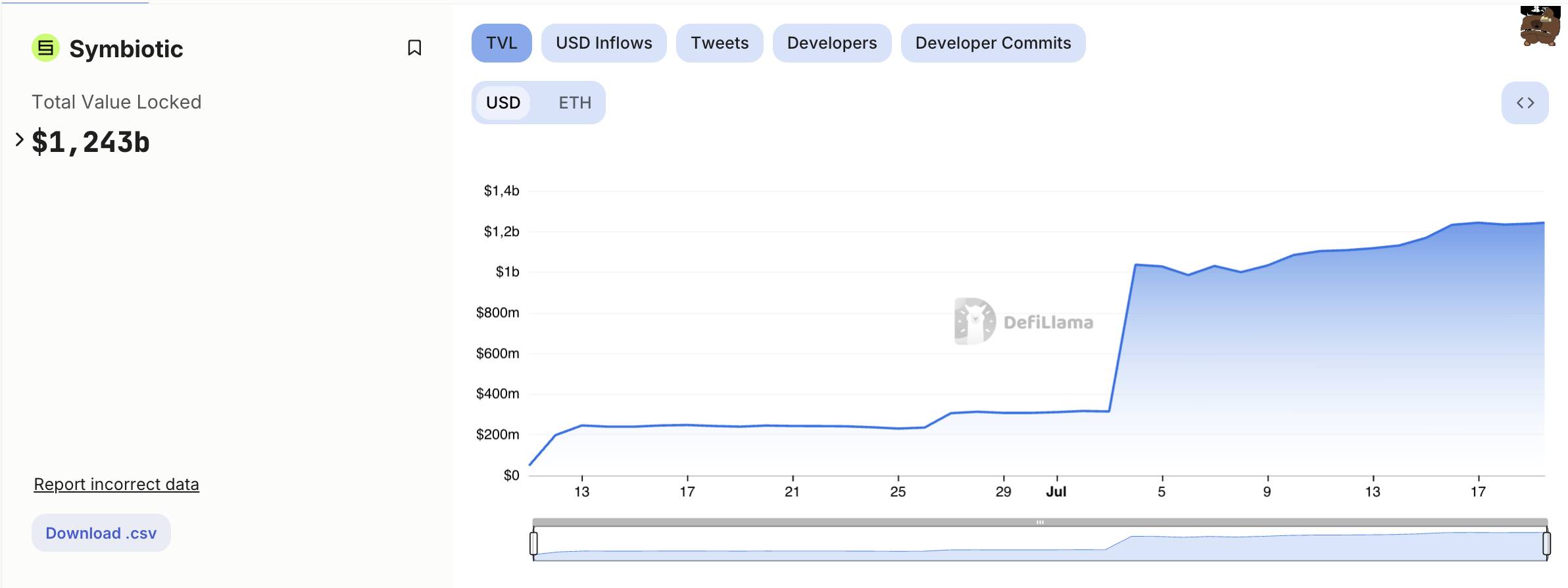Click the $1,4b y-axis label
Screen dimensions: 1568x588
point(501,191)
